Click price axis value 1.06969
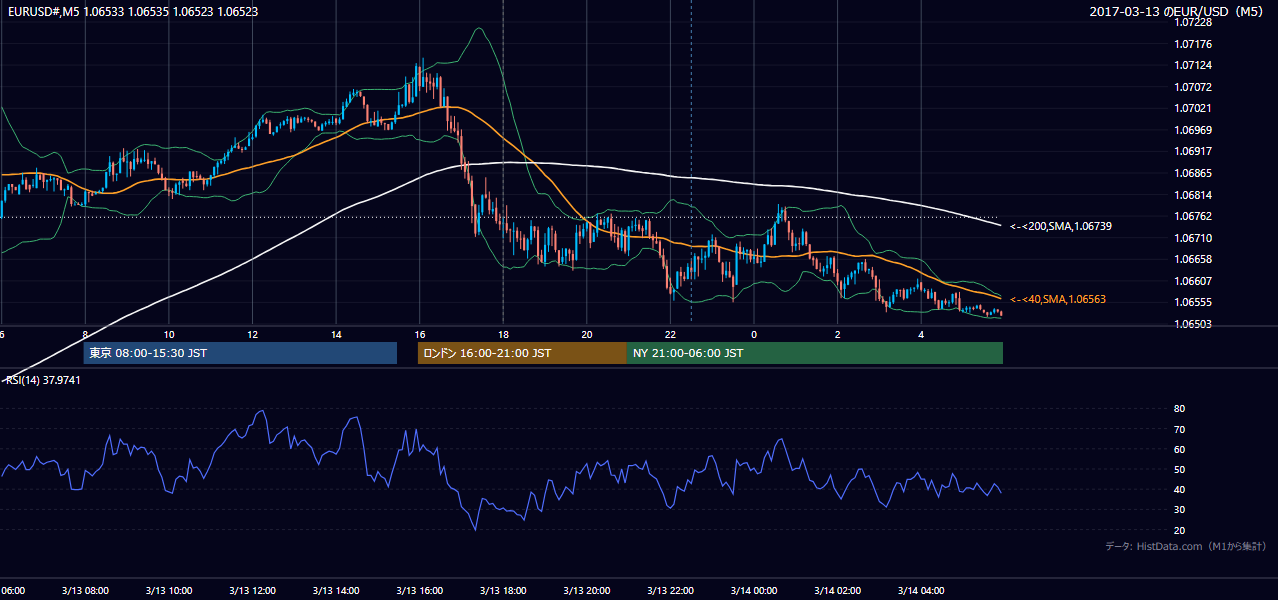 pyautogui.click(x=1193, y=130)
